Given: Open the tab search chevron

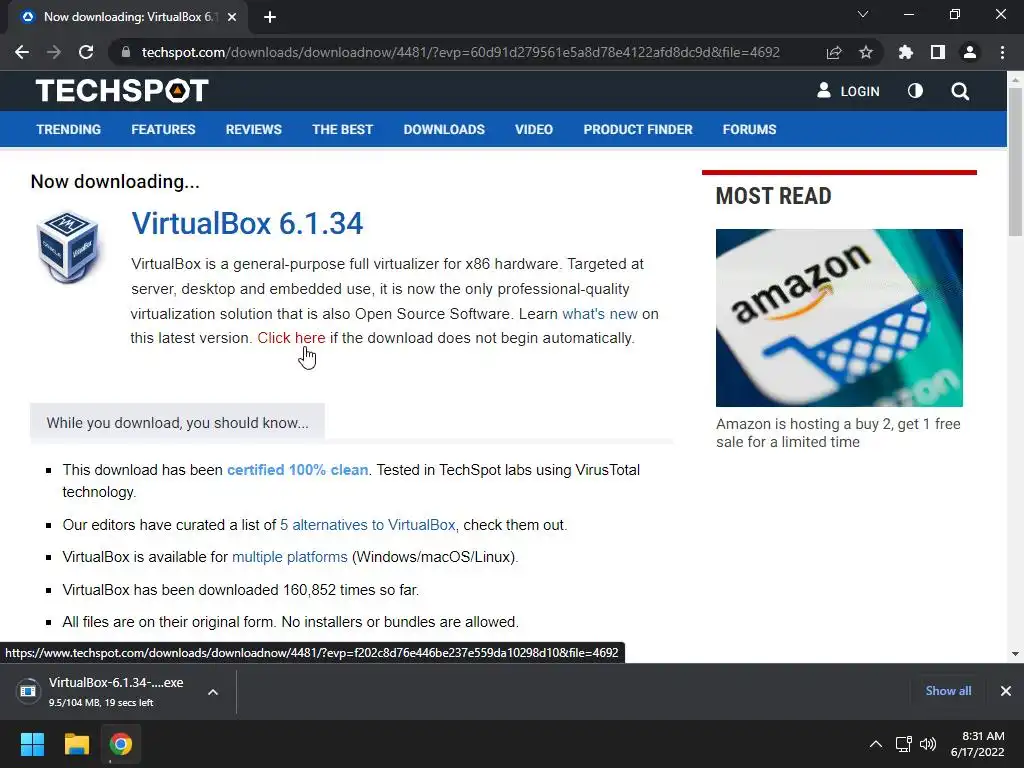Looking at the screenshot, I should point(863,14).
